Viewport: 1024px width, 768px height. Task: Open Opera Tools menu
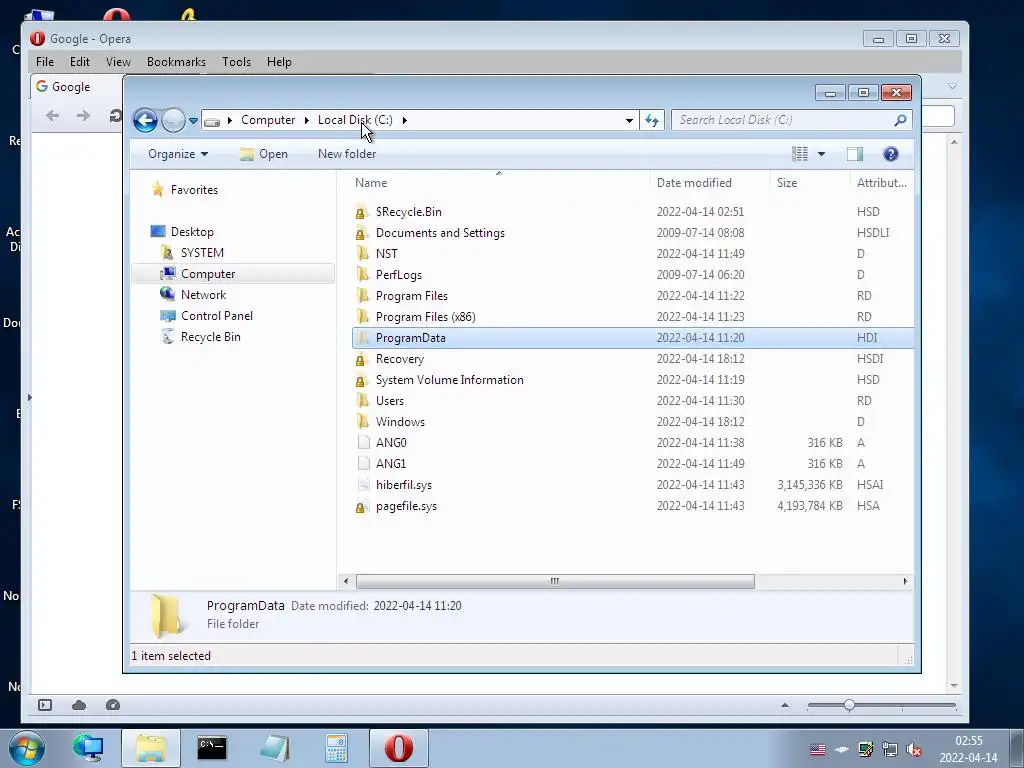[236, 62]
